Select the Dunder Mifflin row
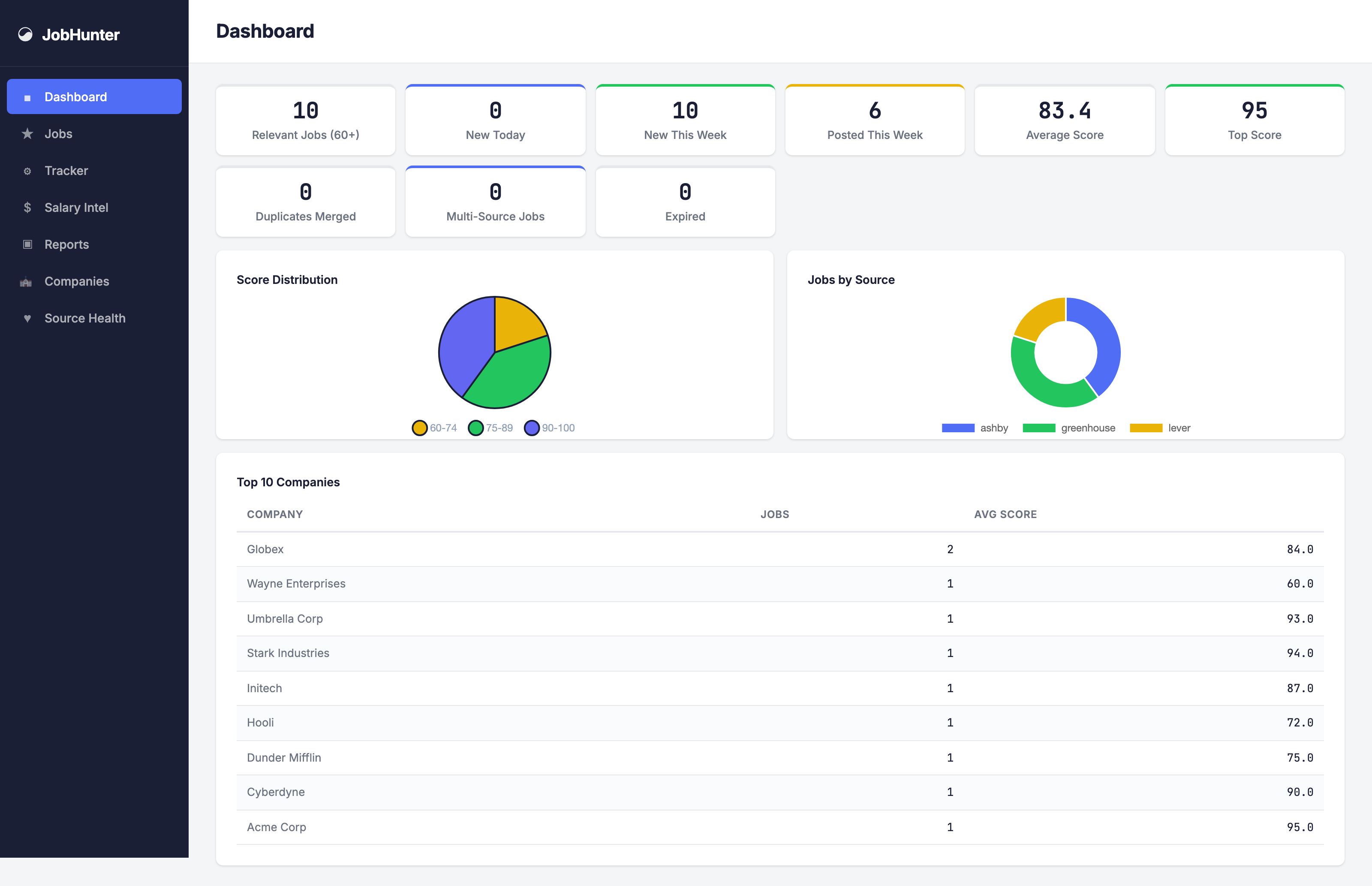The image size is (1372, 886). click(780, 758)
